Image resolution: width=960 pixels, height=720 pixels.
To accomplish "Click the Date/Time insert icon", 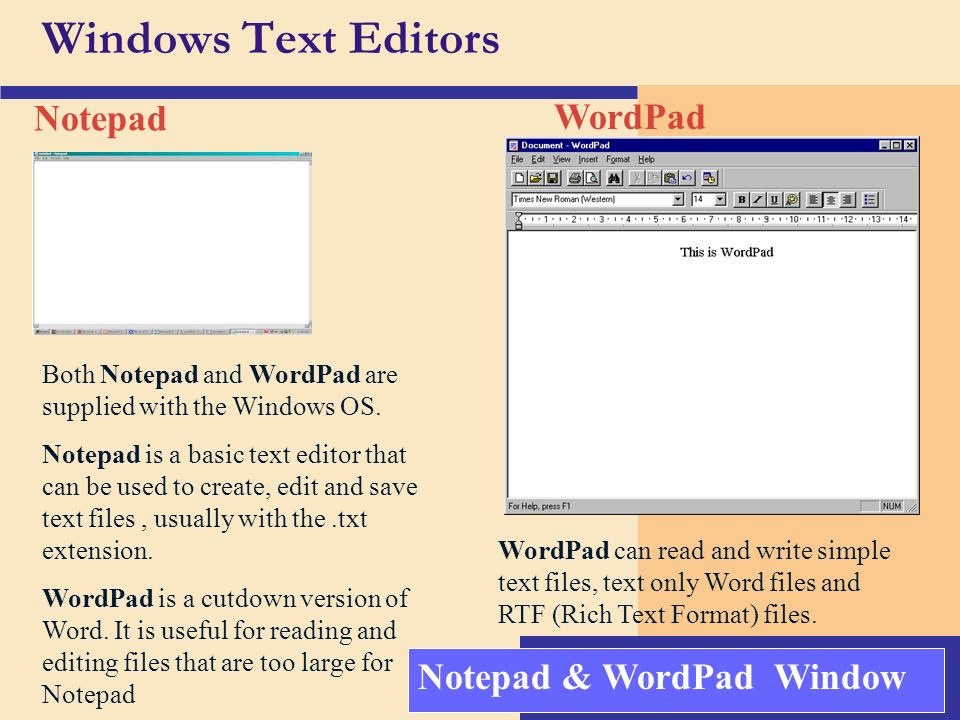I will 709,178.
